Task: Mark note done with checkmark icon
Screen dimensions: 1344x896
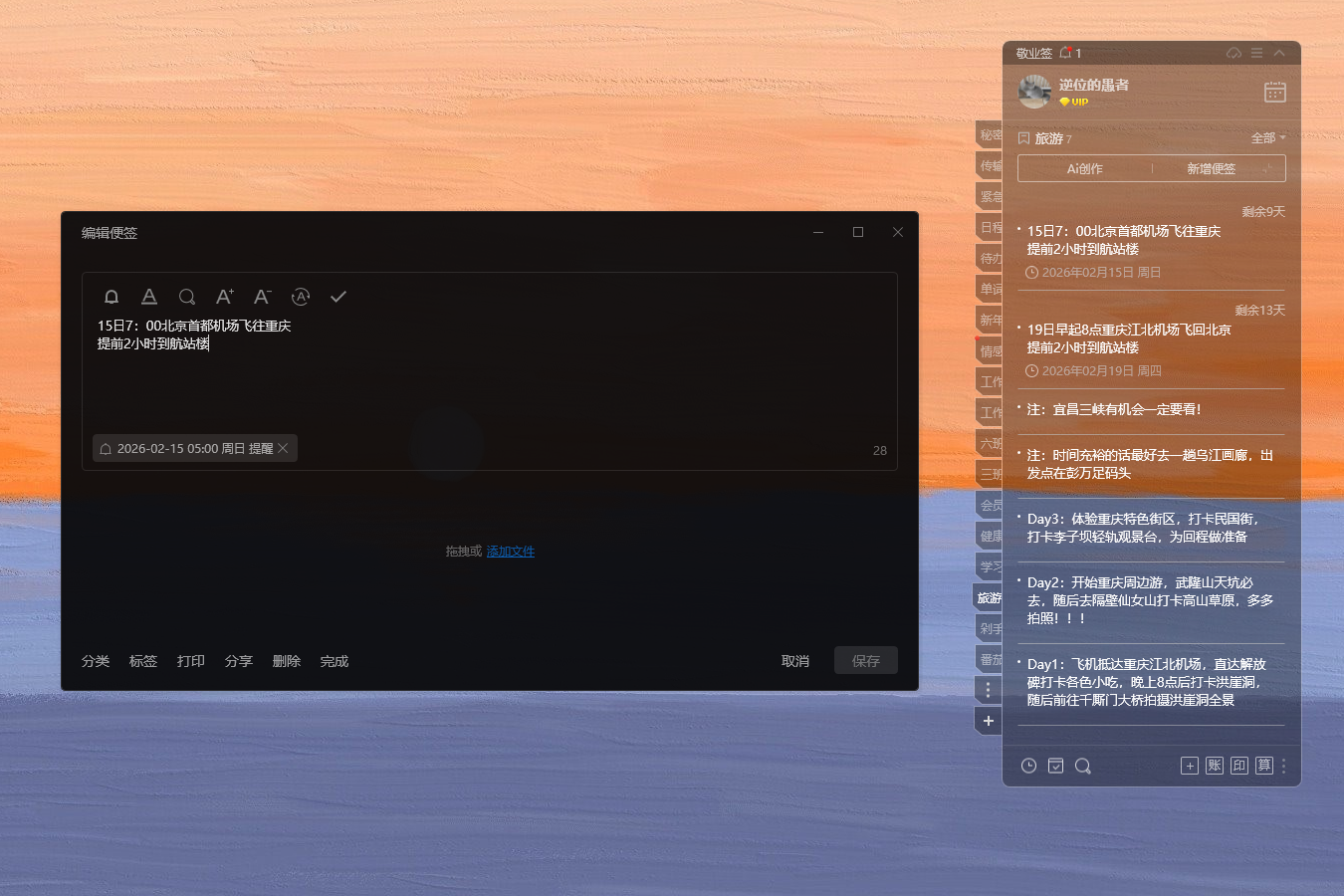Action: pyautogui.click(x=338, y=297)
